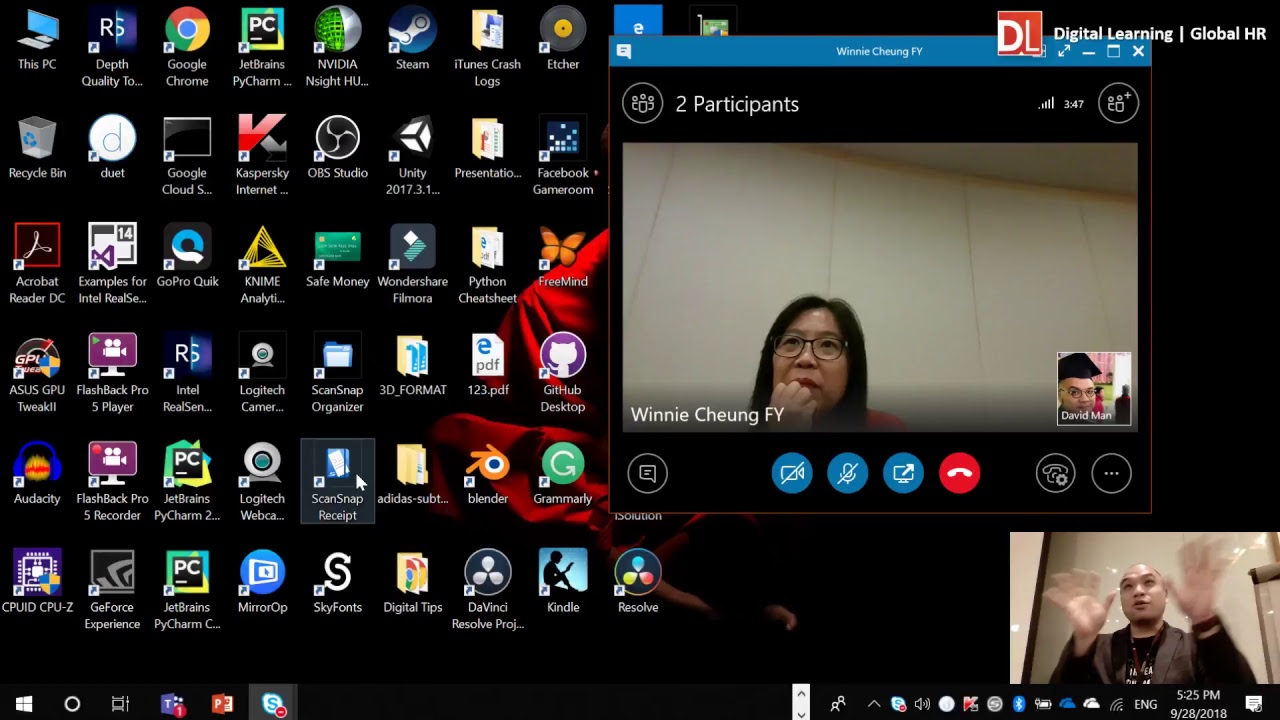Click the signal strength indicator in call
The height and width of the screenshot is (720, 1280).
tap(1046, 103)
